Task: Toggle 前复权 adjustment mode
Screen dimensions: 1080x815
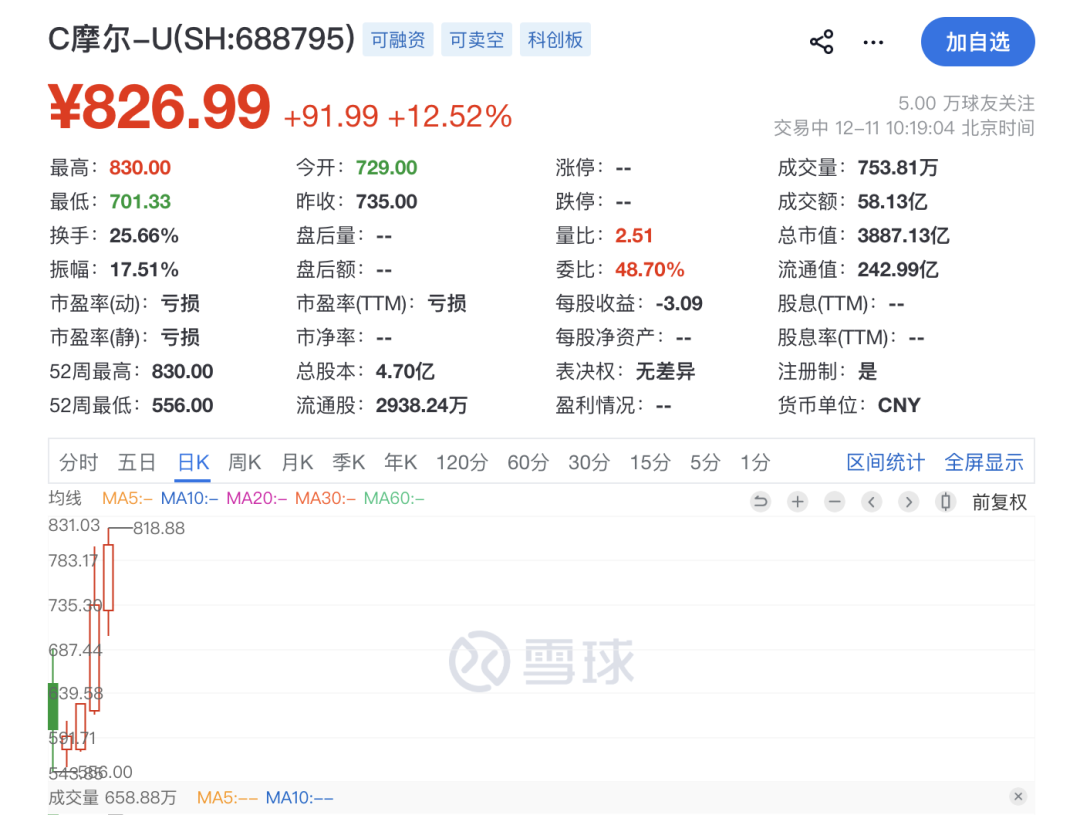Action: 1001,502
